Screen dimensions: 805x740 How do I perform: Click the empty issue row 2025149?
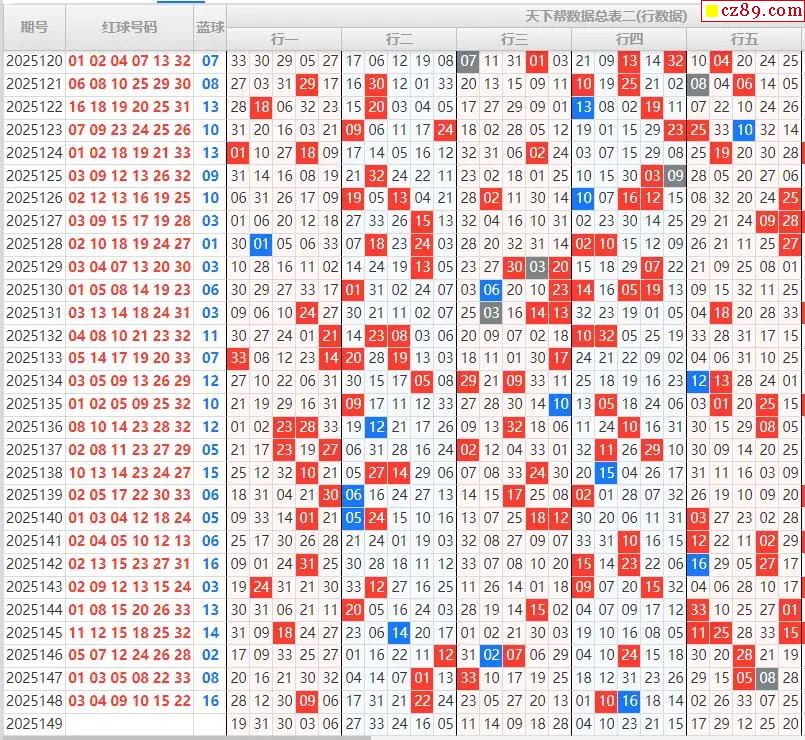pos(34,724)
